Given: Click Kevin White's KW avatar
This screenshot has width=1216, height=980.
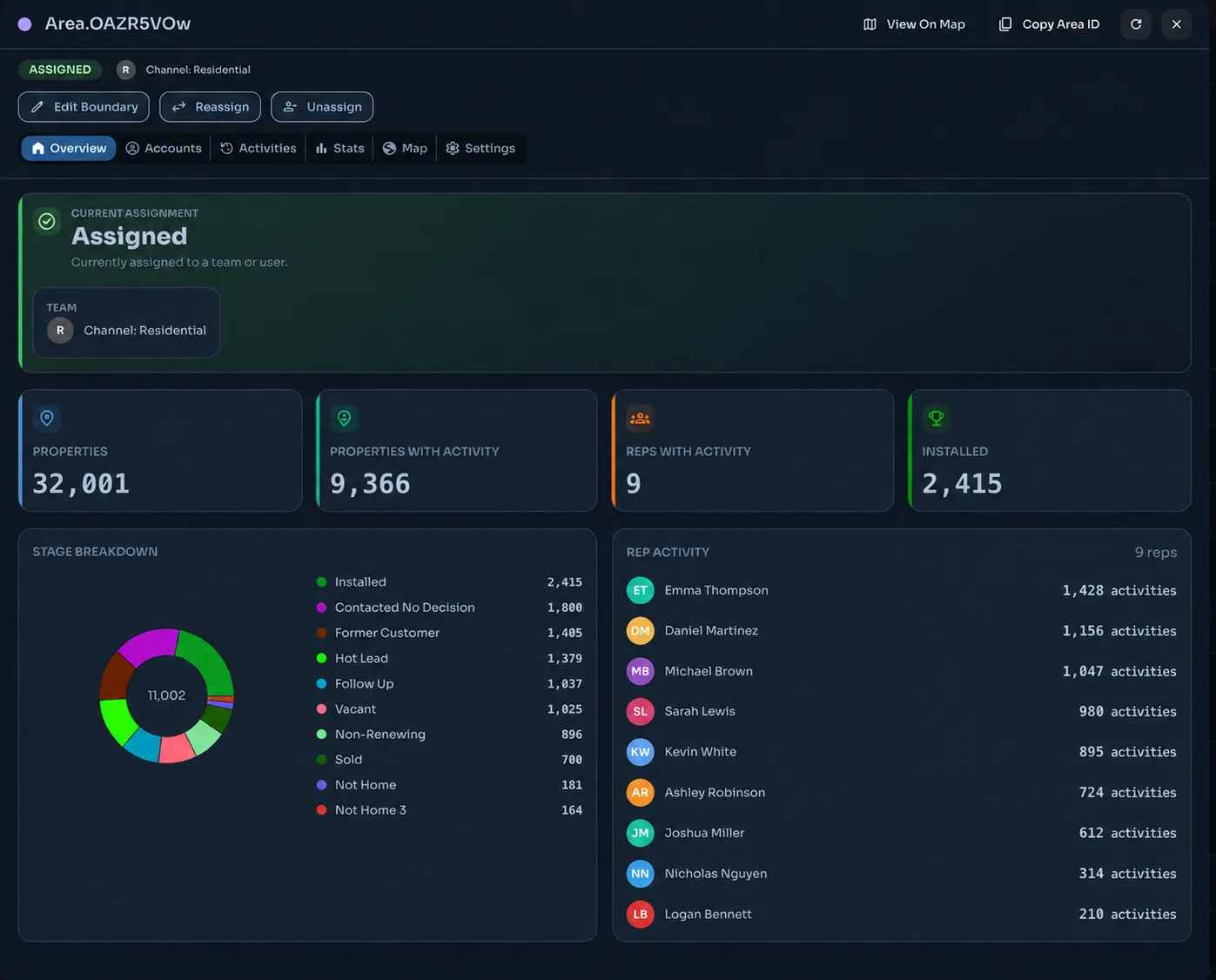Looking at the screenshot, I should tap(641, 752).
